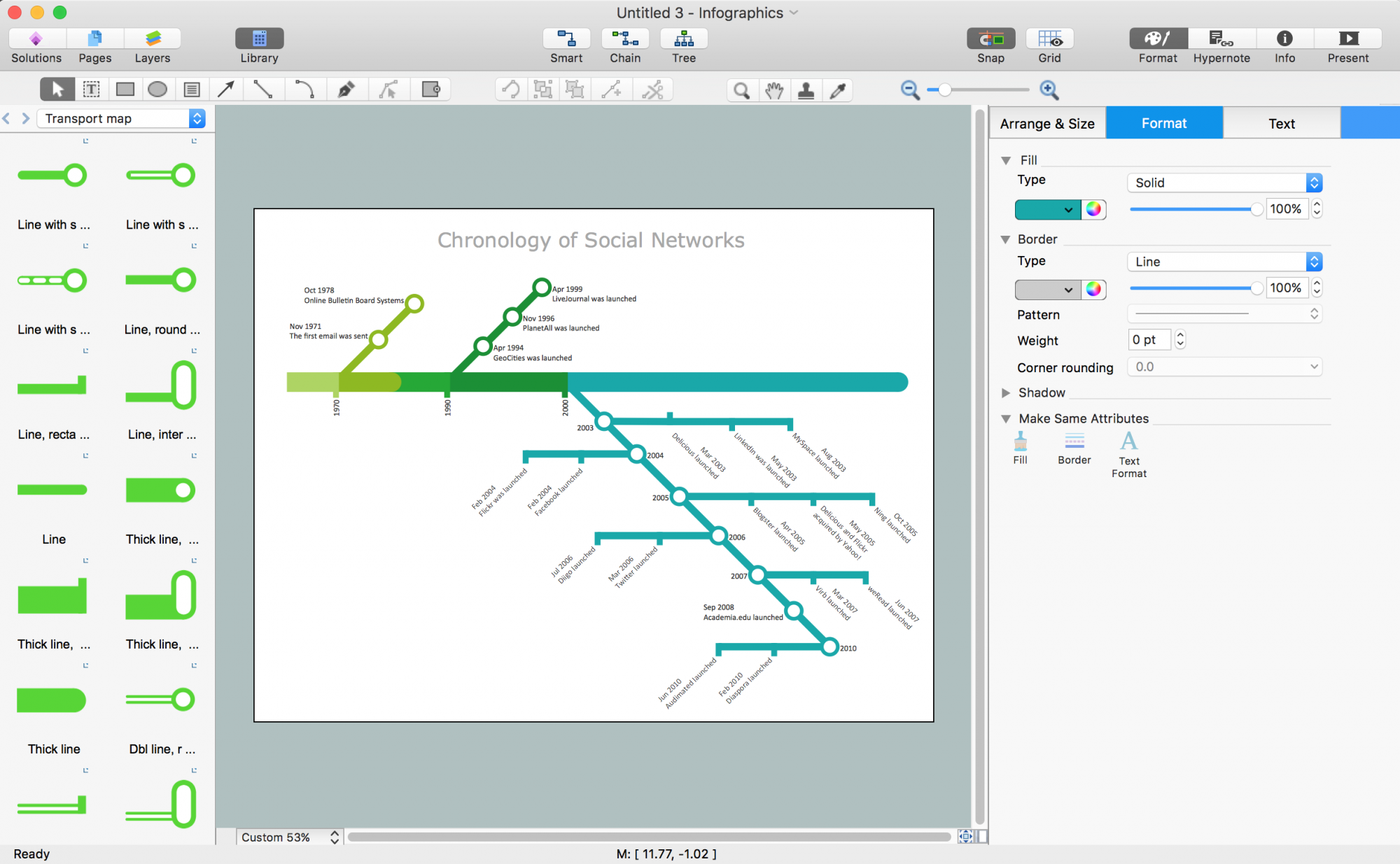Click the horizontal canvas scrollbar
1400x864 pixels.
point(649,837)
